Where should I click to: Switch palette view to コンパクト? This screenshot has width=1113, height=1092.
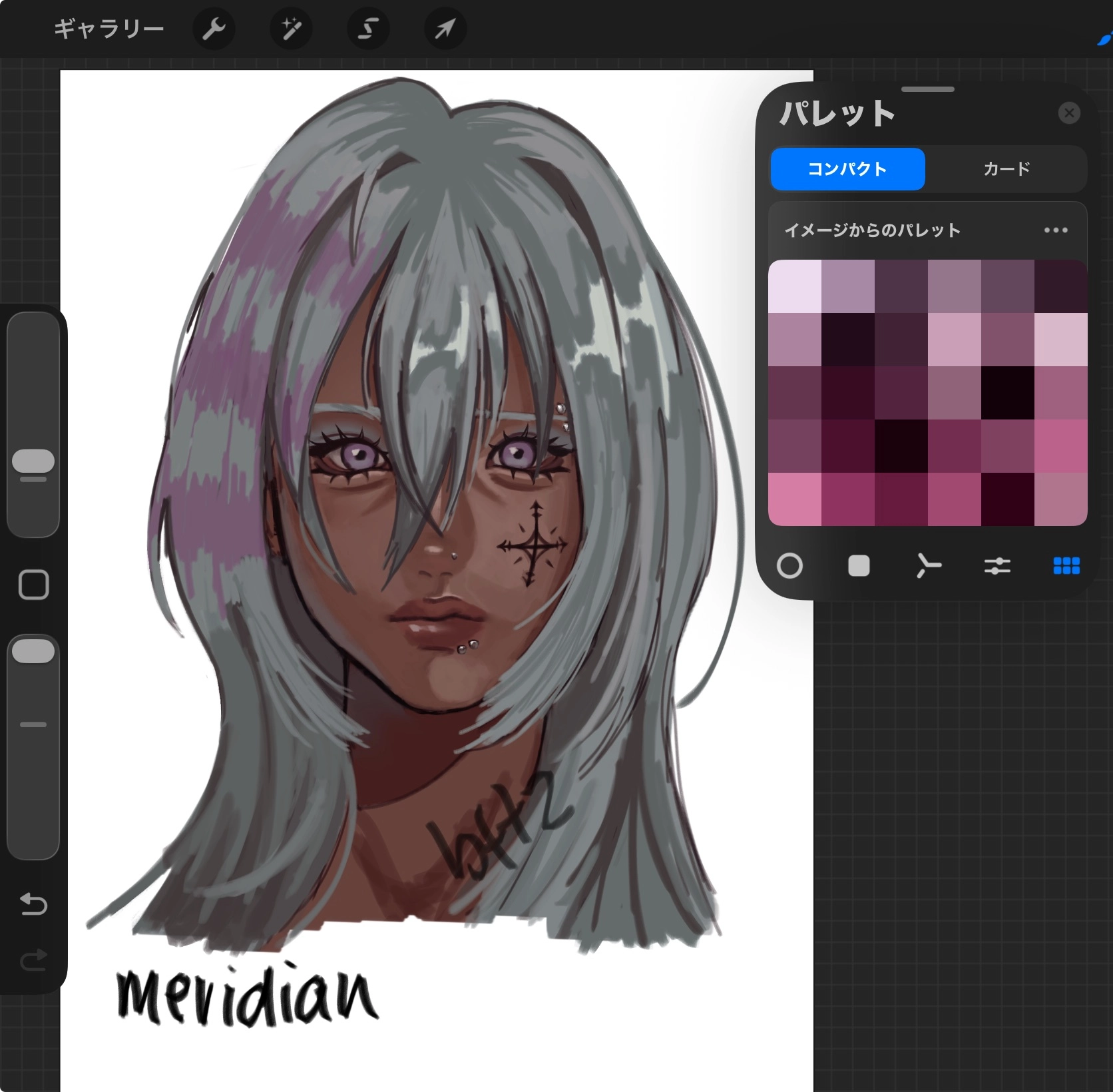point(847,169)
